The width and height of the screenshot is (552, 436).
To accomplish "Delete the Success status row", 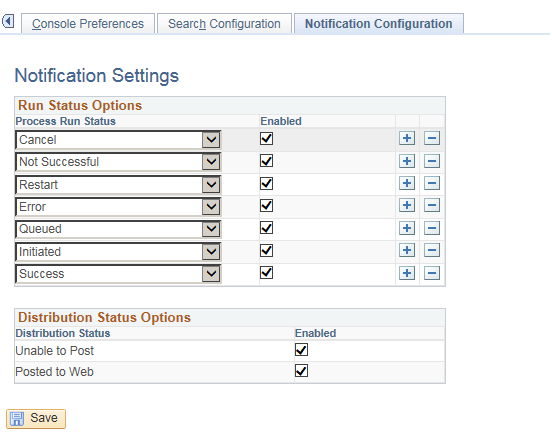I will point(432,273).
